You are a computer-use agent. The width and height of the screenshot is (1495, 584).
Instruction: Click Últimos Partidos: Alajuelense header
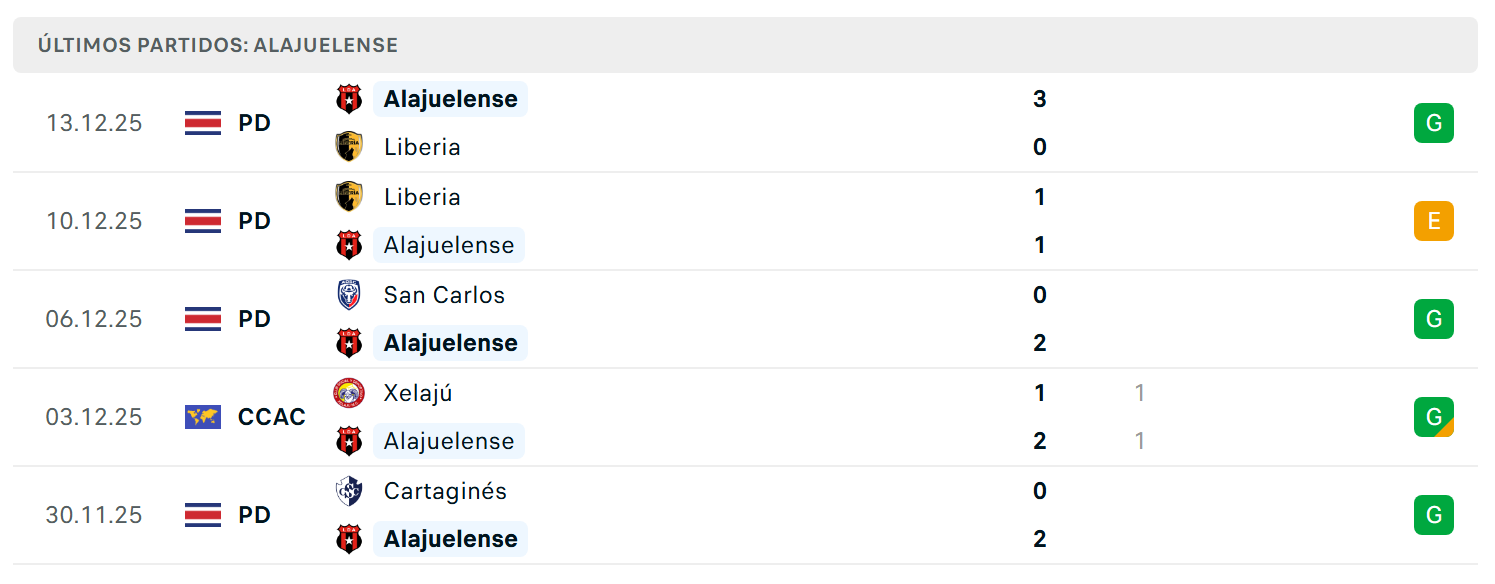click(x=218, y=45)
